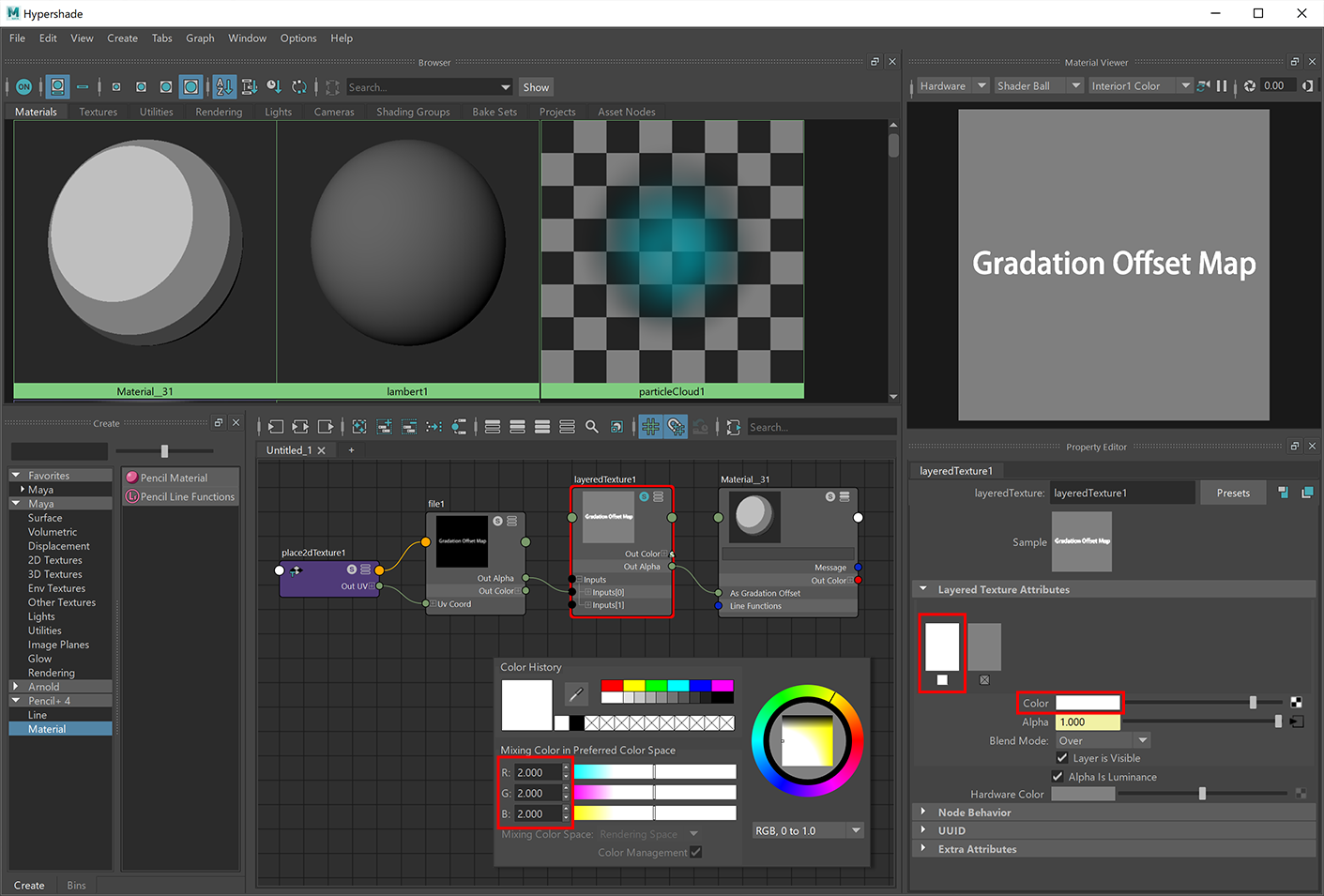This screenshot has height=896, width=1324.
Task: Click the eyedropper in Color History
Action: pos(576,694)
